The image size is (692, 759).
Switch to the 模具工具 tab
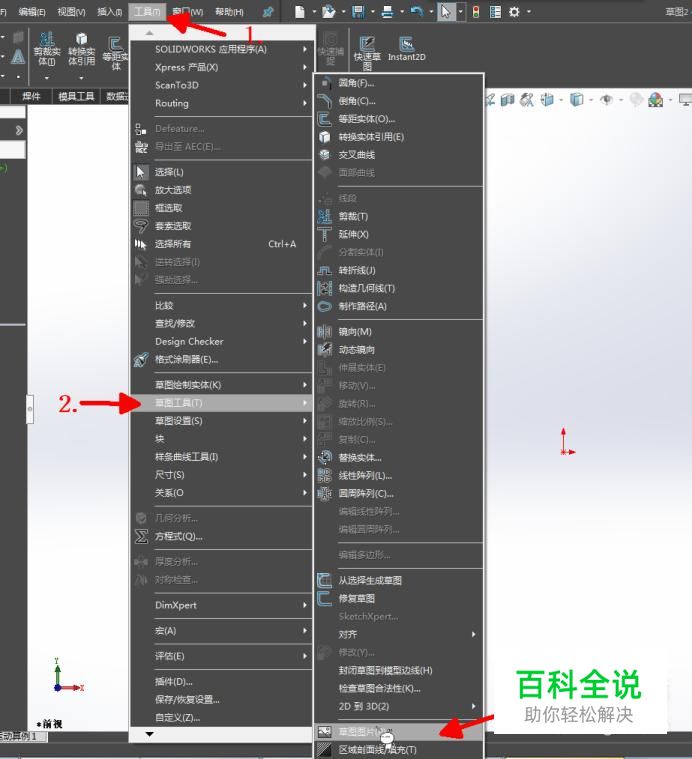tap(76, 96)
